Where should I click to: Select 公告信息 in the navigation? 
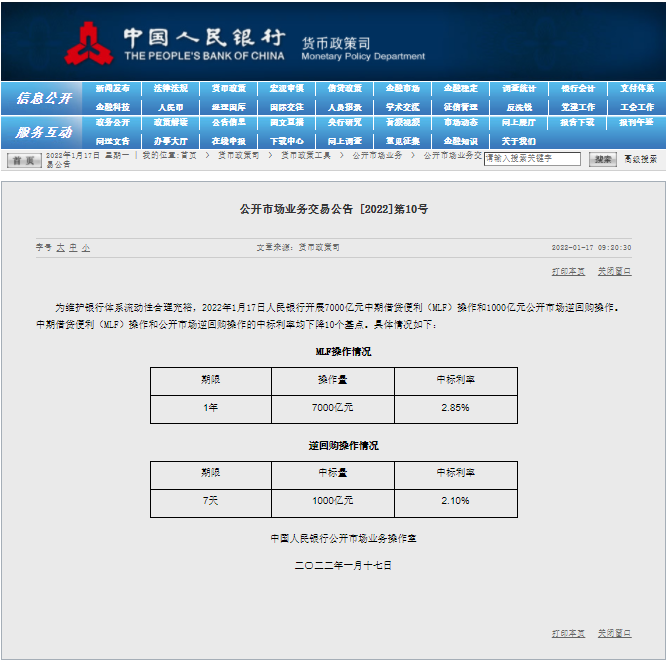229,123
